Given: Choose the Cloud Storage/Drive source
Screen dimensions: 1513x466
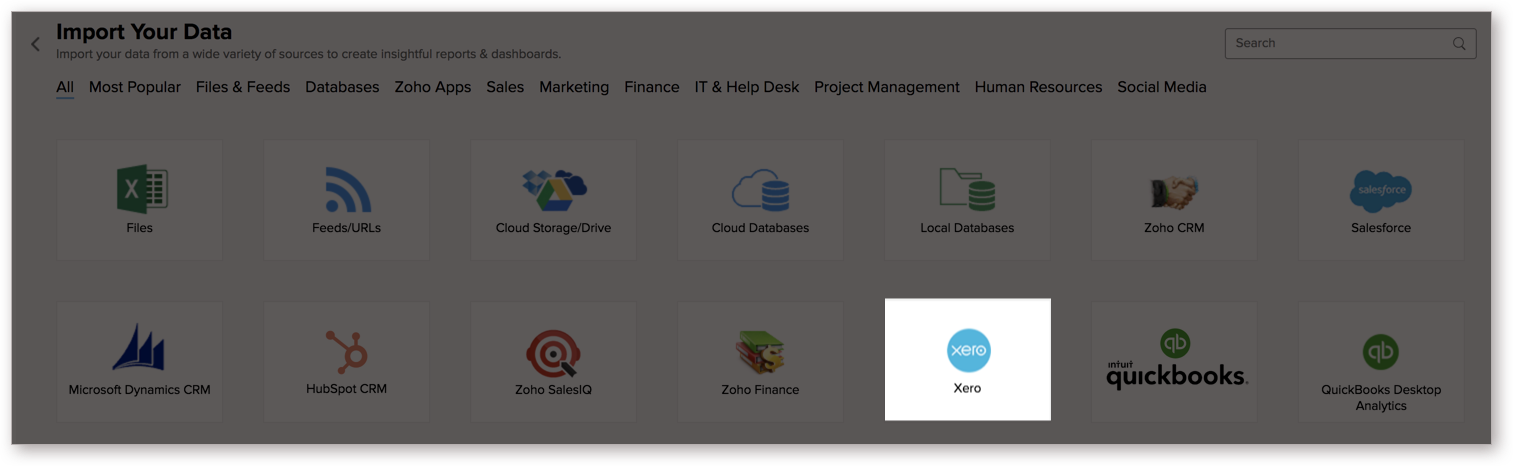Looking at the screenshot, I should pyautogui.click(x=553, y=200).
